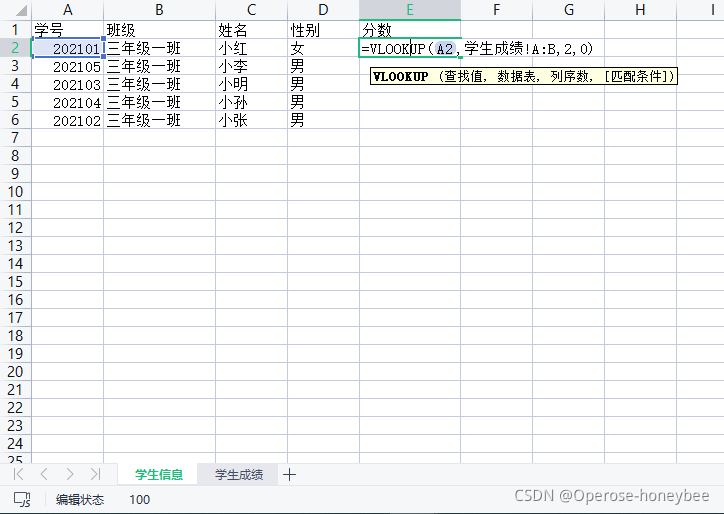The width and height of the screenshot is (724, 514).
Task: Select the 学号 header cell
Action: [67, 30]
